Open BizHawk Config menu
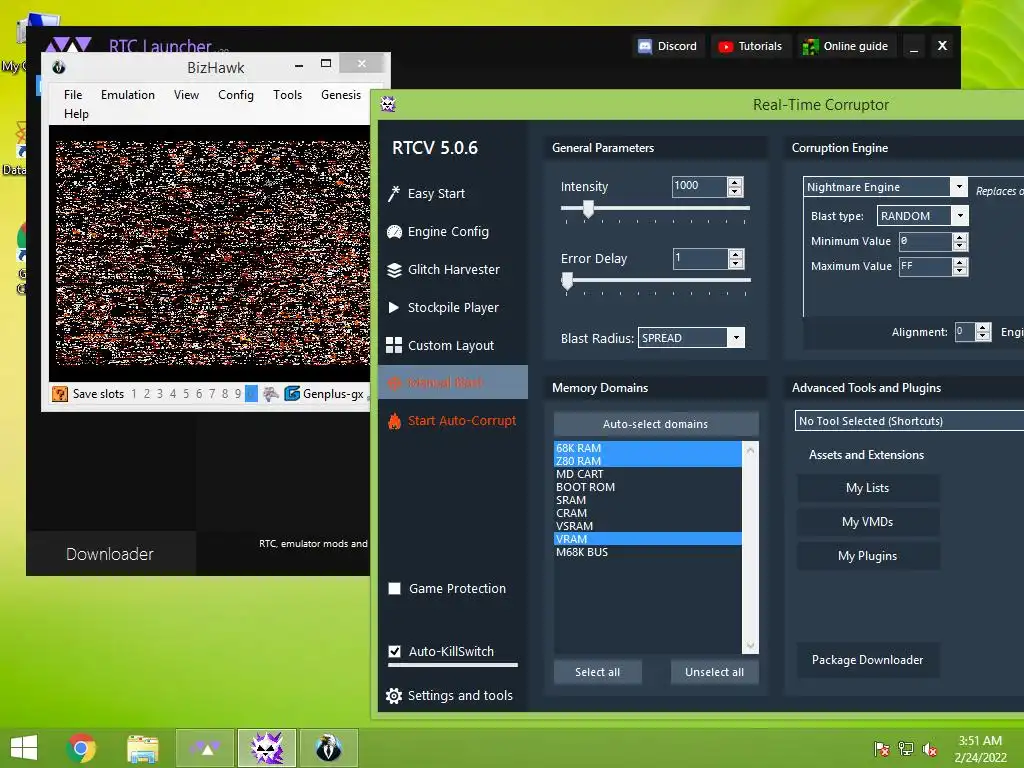1024x768 pixels. pos(236,95)
